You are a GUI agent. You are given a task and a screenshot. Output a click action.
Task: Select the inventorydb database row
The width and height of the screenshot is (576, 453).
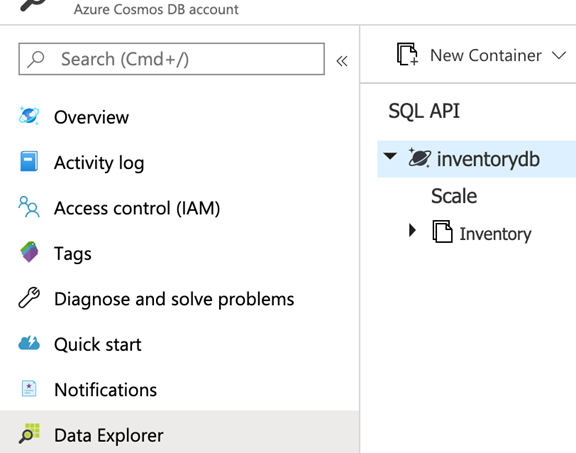[476, 159]
